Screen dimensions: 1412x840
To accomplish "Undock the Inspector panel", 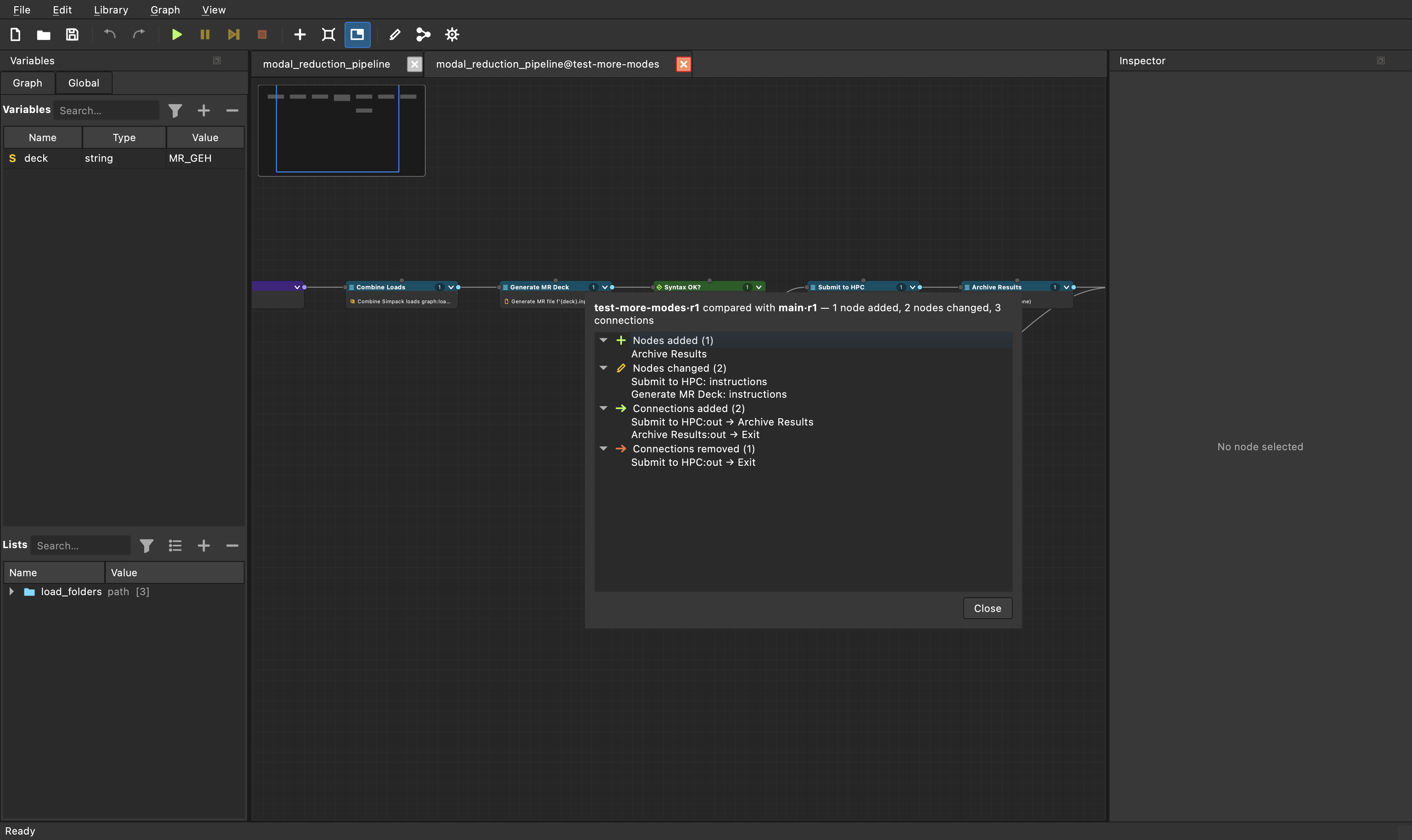I will pos(1380,60).
